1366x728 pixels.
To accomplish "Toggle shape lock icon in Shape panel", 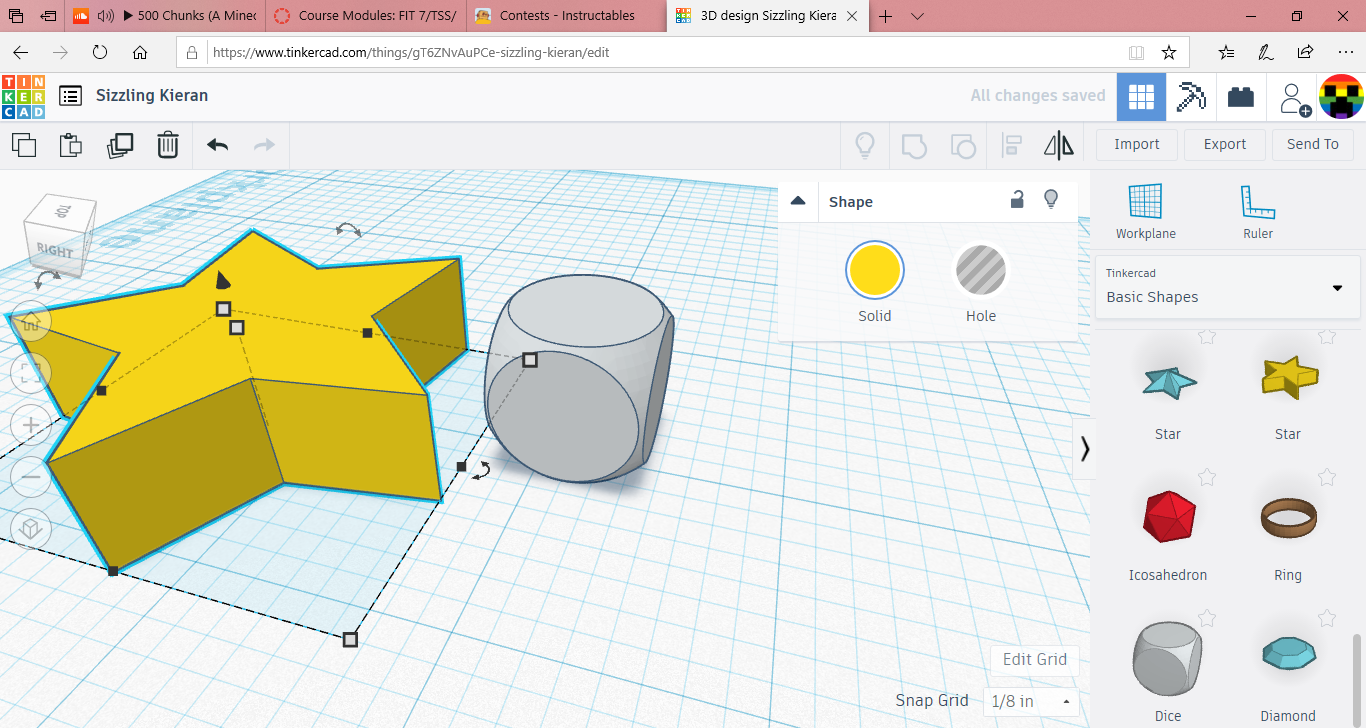I will [x=1017, y=199].
